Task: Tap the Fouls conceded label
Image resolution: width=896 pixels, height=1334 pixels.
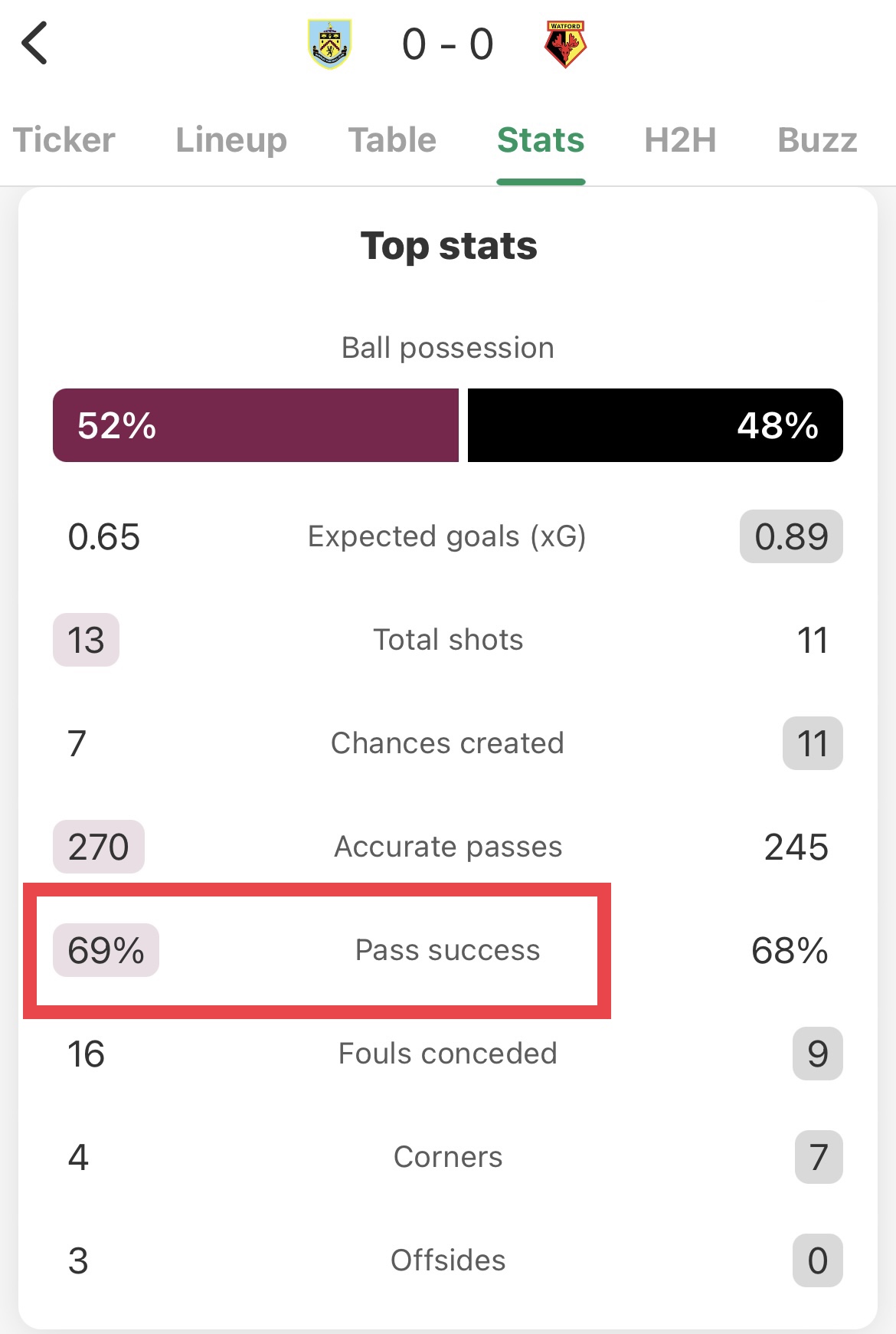Action: tap(447, 1054)
